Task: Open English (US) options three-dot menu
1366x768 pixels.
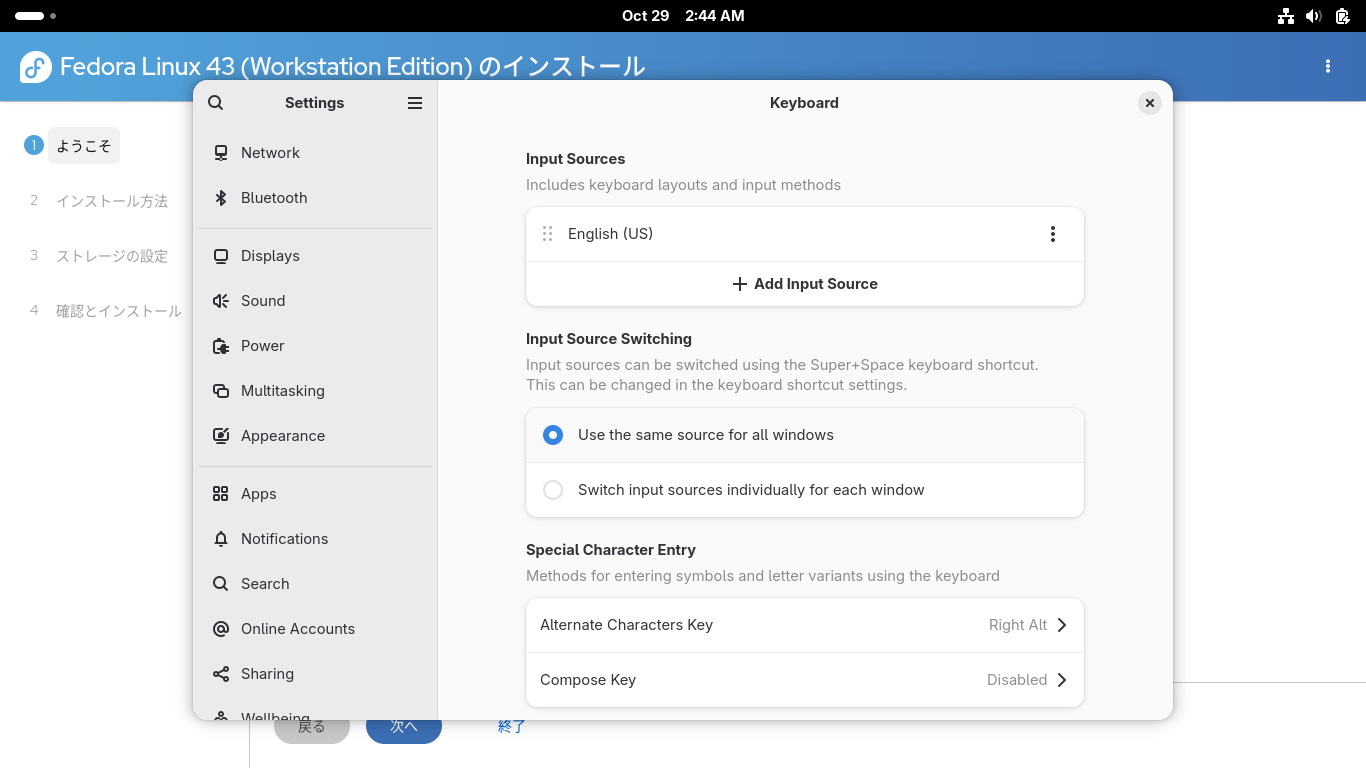Action: (1052, 234)
